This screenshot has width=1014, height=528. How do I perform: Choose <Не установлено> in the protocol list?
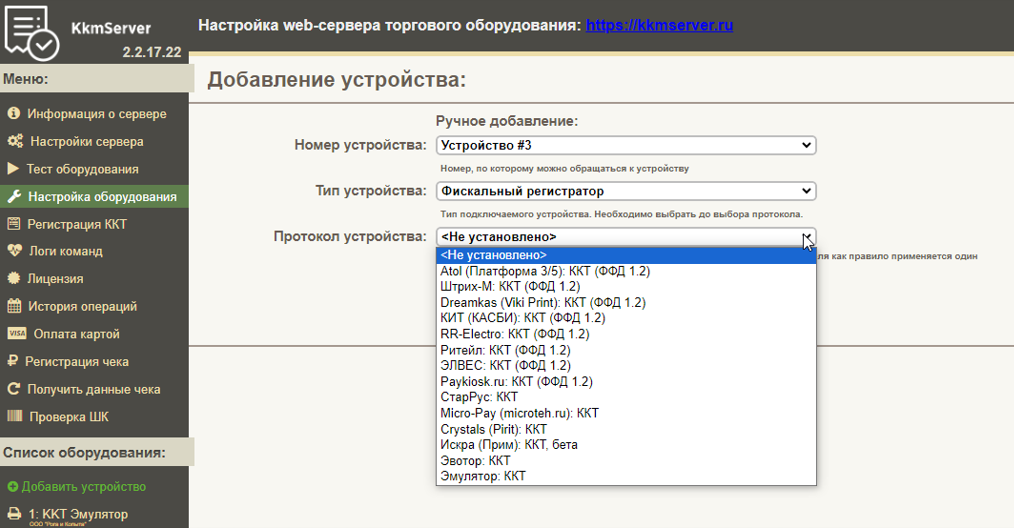626,255
